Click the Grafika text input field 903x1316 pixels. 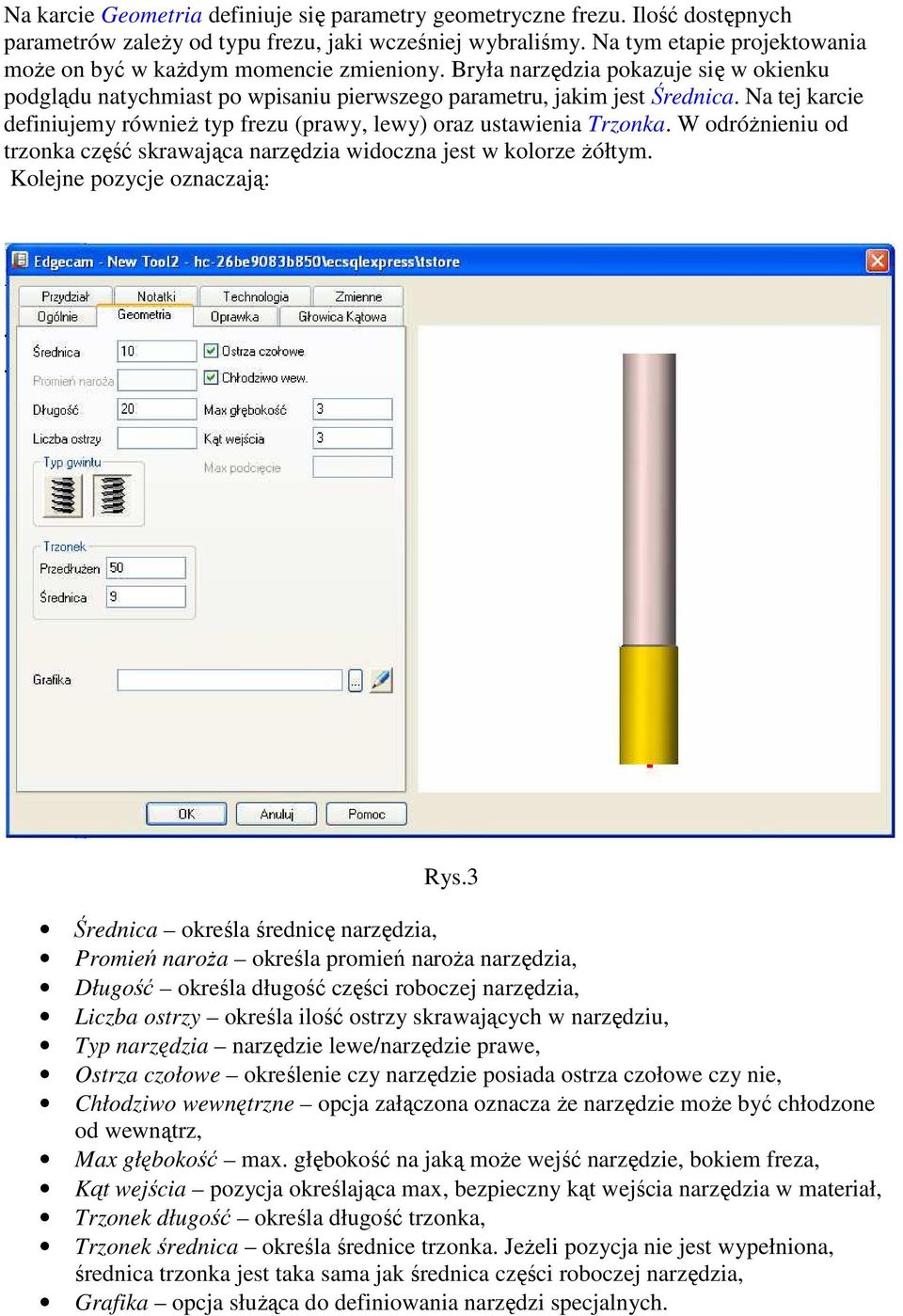[230, 680]
